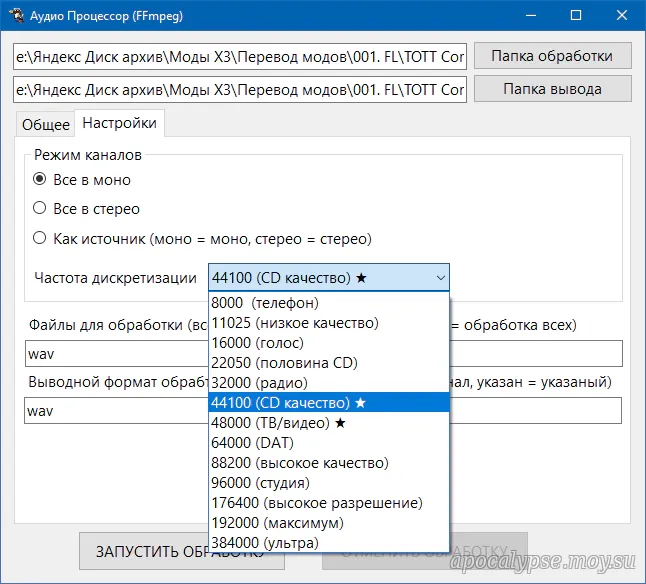Choose 64000 (DAT) sample rate
Viewport: 646px width, 584px height.
(329, 443)
